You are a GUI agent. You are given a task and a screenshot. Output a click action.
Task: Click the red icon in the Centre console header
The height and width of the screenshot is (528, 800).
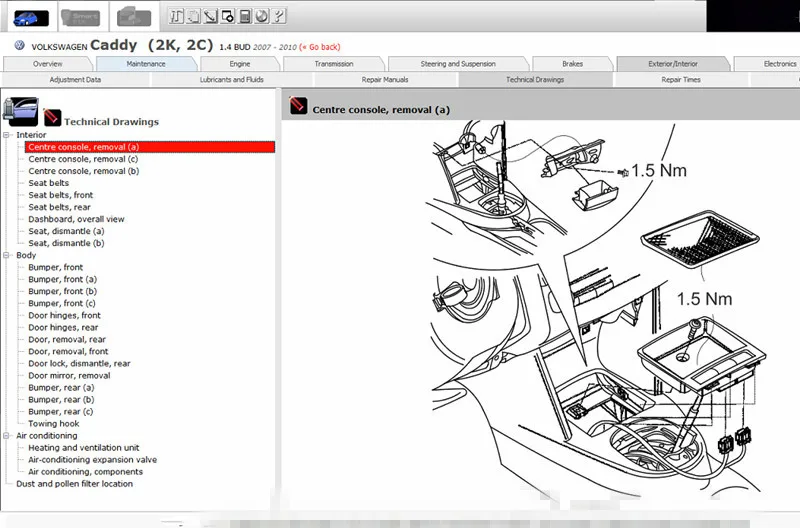click(x=298, y=106)
